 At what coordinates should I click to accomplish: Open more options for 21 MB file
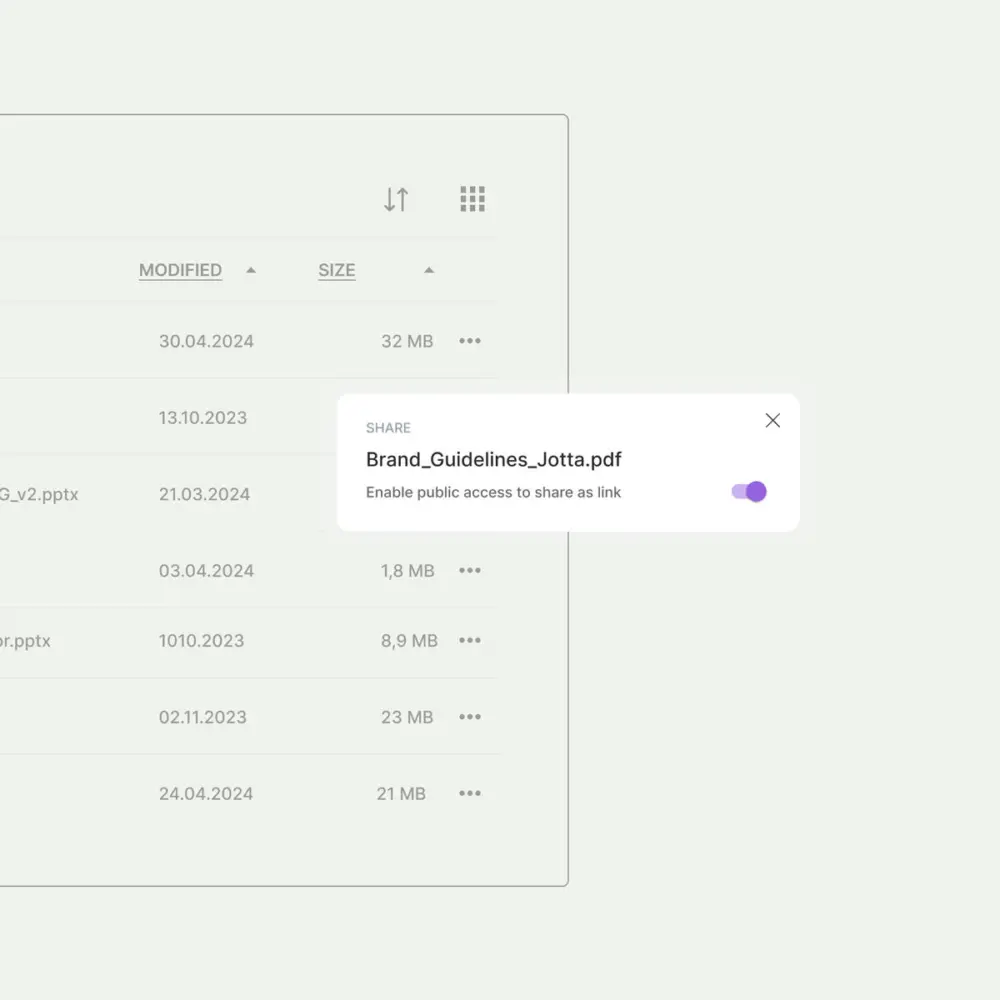coord(470,794)
